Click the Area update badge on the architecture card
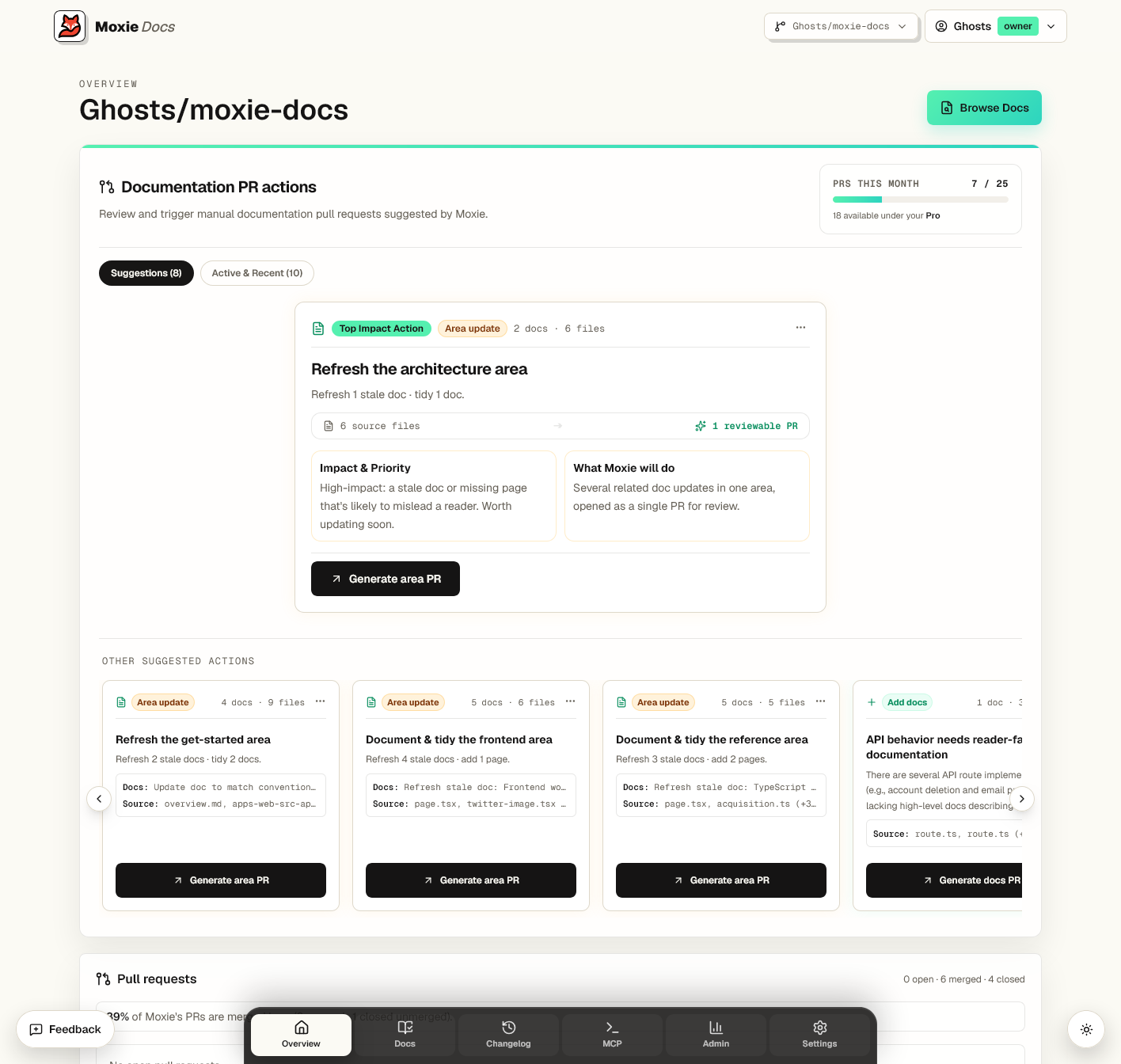The width and height of the screenshot is (1121, 1064). tap(473, 329)
